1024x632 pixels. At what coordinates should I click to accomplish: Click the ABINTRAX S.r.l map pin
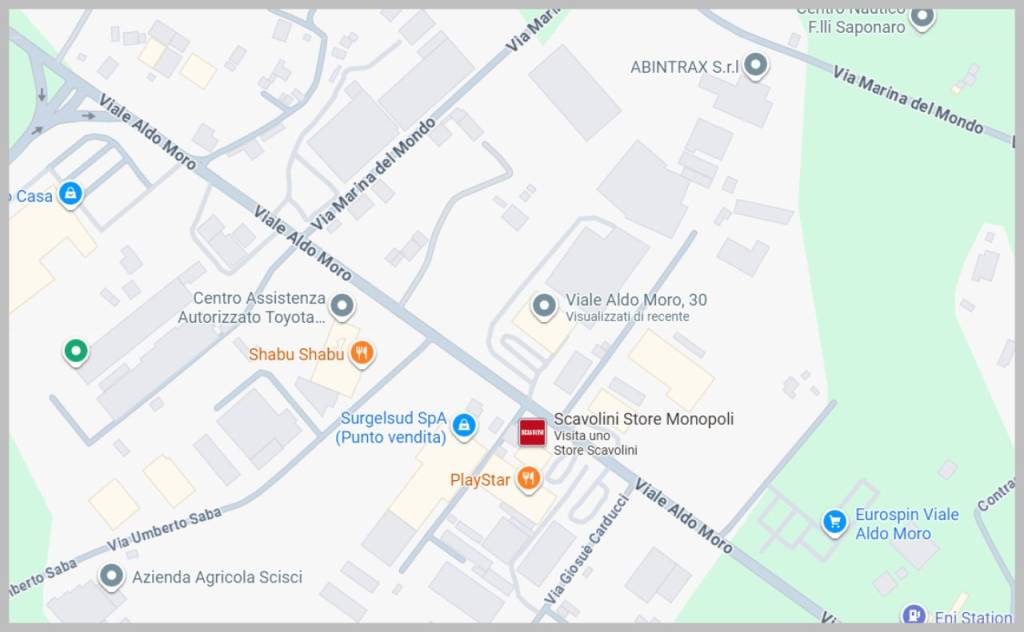(756, 65)
